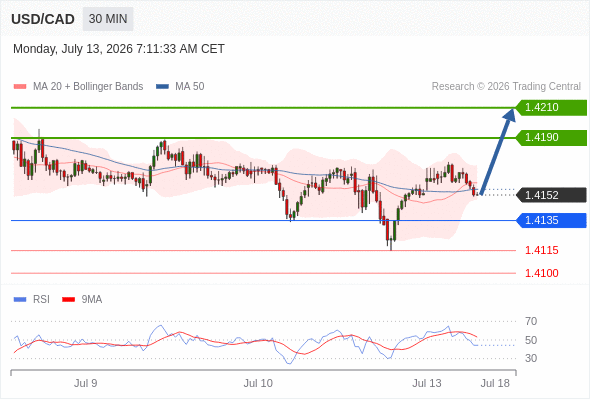590x400 pixels.
Task: Select the 1.4190 green resistance price tag
Action: [x=551, y=137]
